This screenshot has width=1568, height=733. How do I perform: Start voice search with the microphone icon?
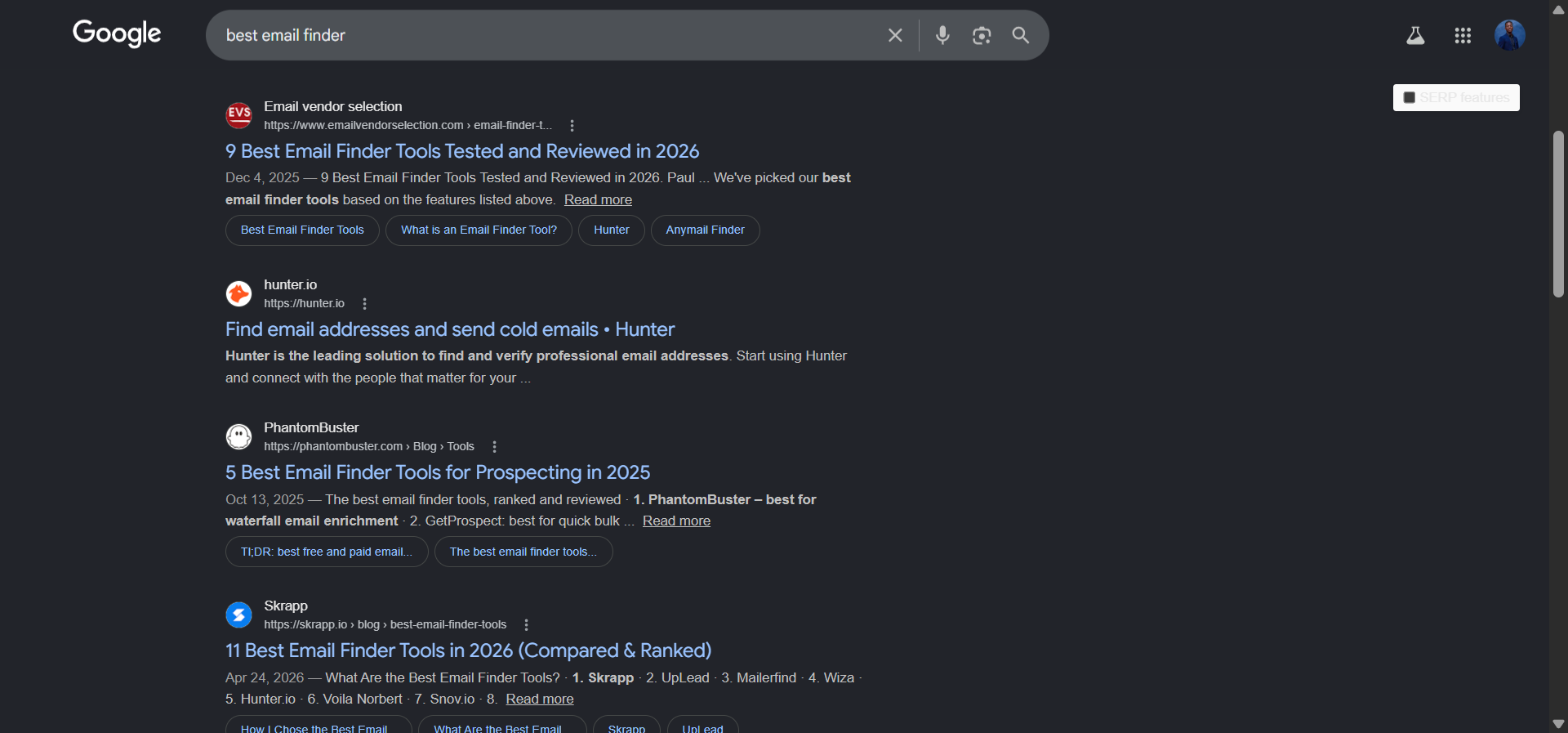(x=942, y=35)
